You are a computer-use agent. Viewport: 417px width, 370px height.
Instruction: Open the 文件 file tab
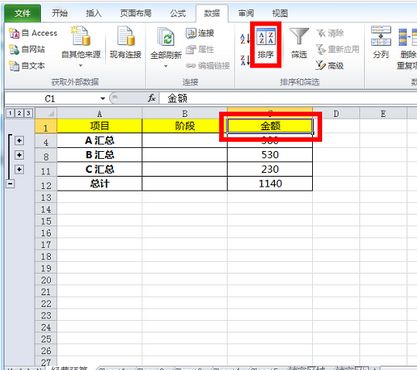23,13
